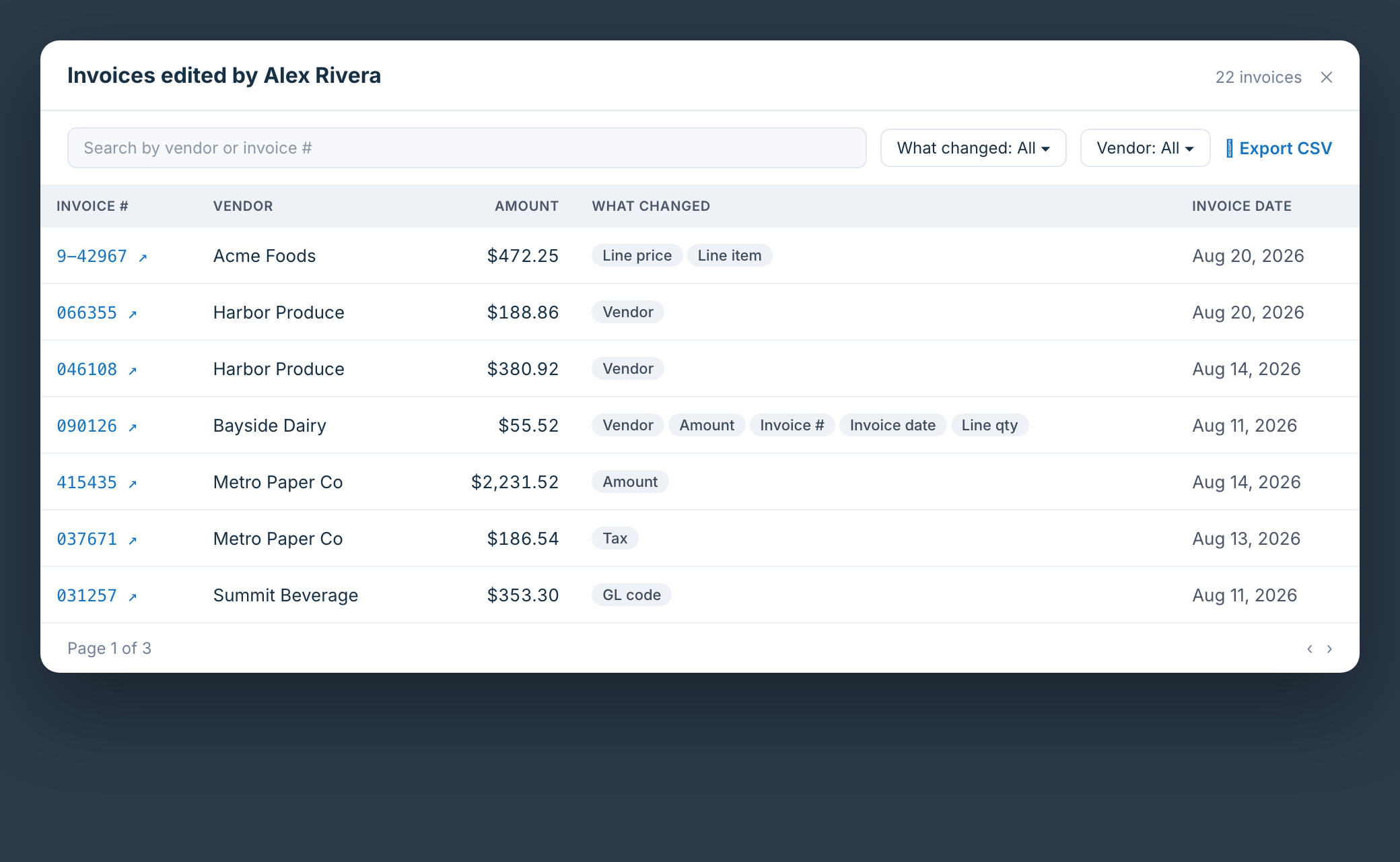Go to the previous page with the left chevron
1400x862 pixels.
pos(1310,649)
